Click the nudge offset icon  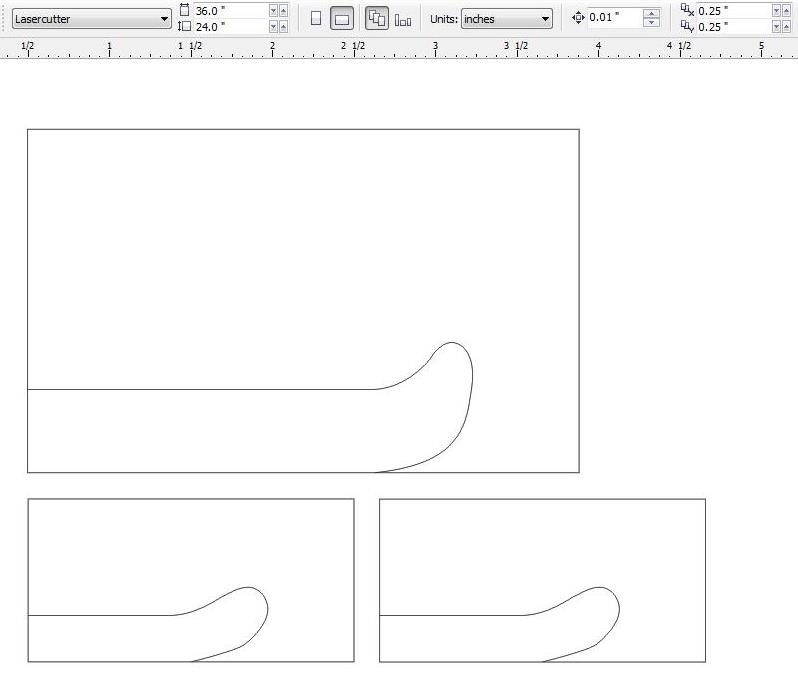[x=578, y=18]
